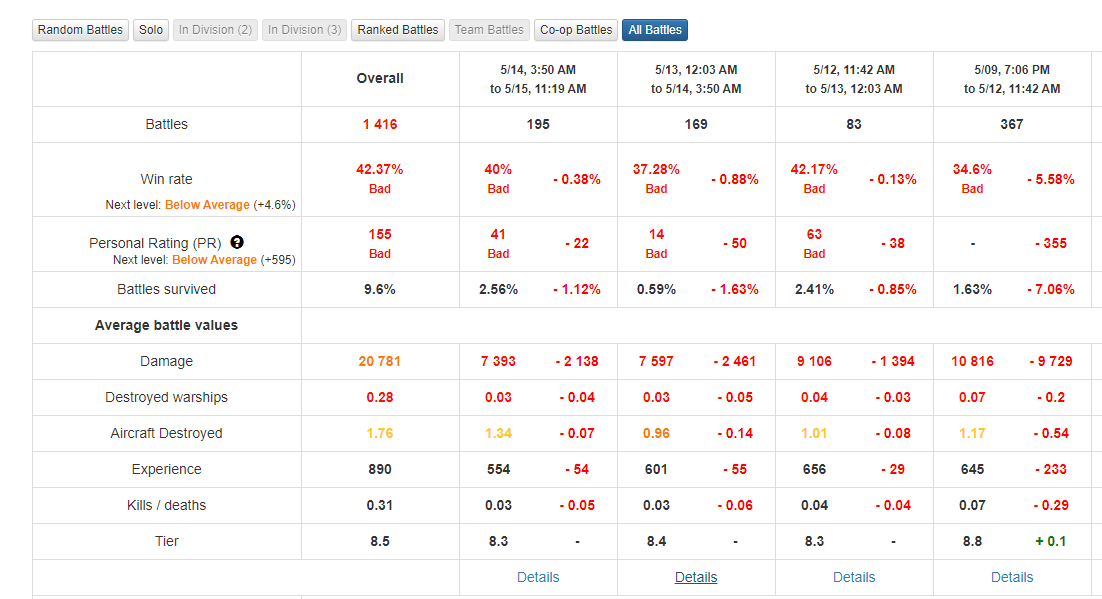Image resolution: width=1102 pixels, height=599 pixels.
Task: Click the Average battle values section heading
Action: (x=166, y=325)
